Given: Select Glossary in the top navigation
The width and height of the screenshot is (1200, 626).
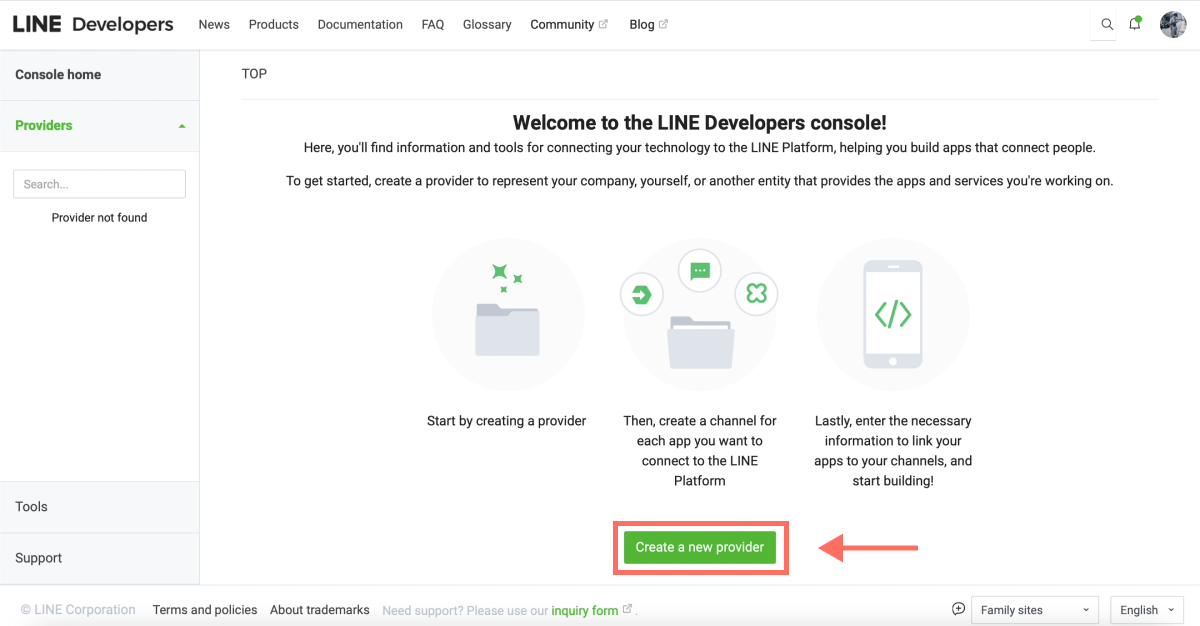Looking at the screenshot, I should pyautogui.click(x=487, y=24).
